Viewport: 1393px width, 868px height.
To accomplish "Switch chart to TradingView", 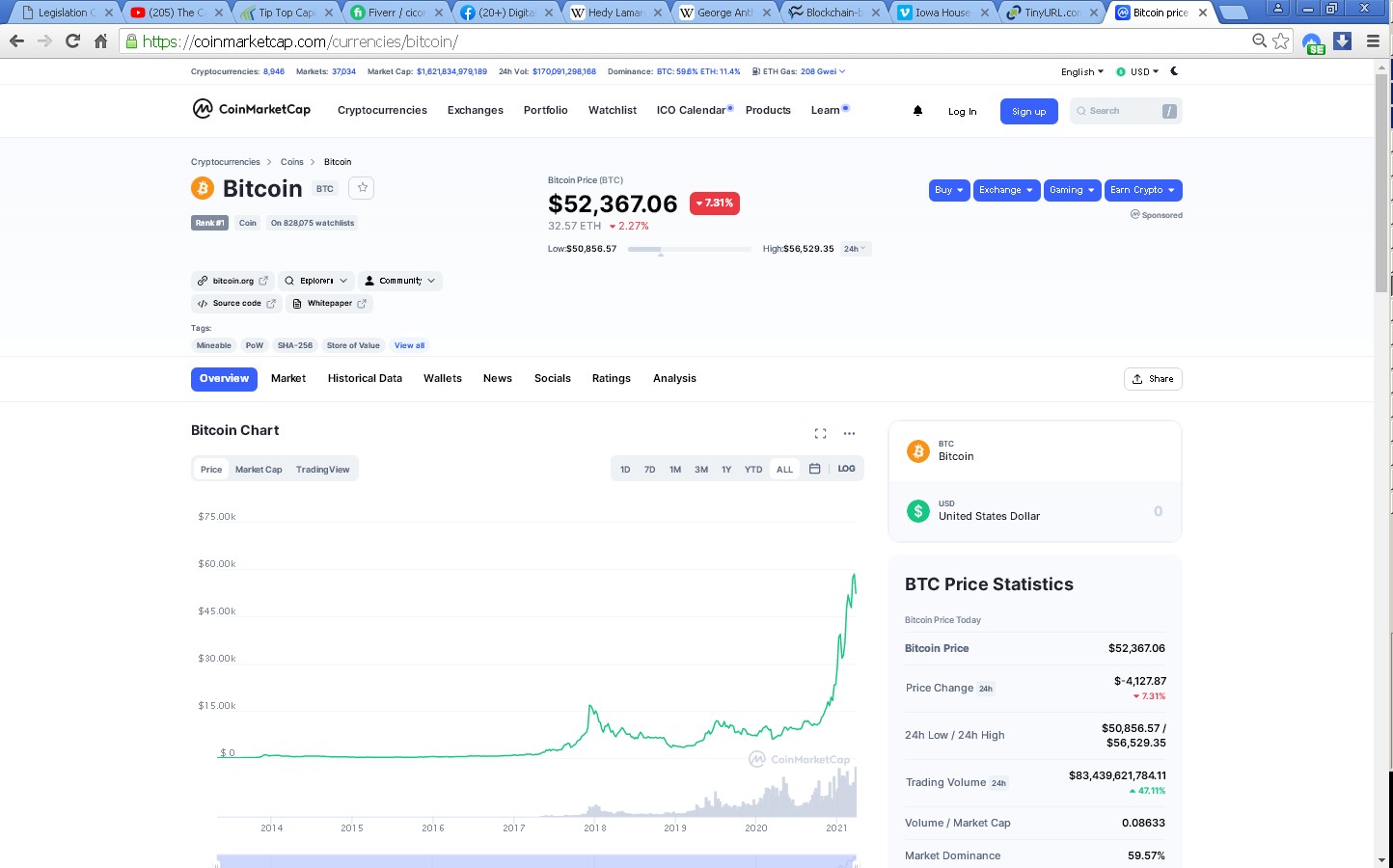I will click(x=322, y=470).
